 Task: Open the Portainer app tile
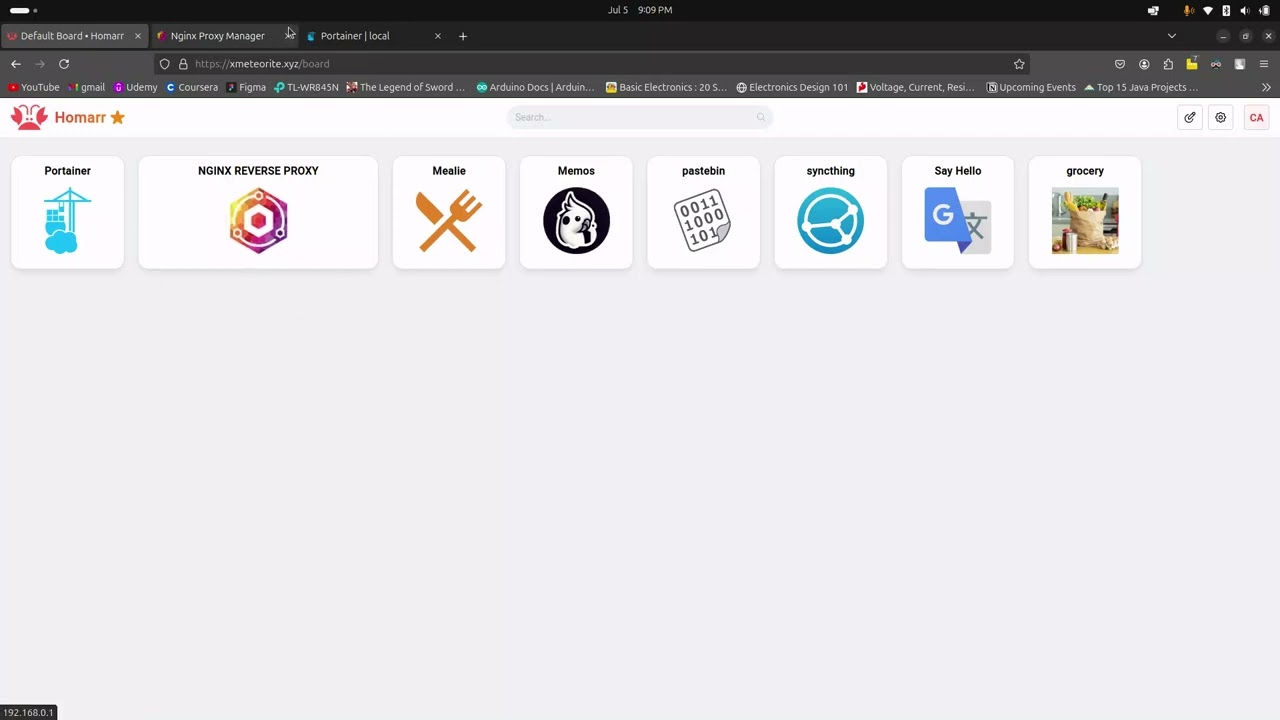pos(67,212)
